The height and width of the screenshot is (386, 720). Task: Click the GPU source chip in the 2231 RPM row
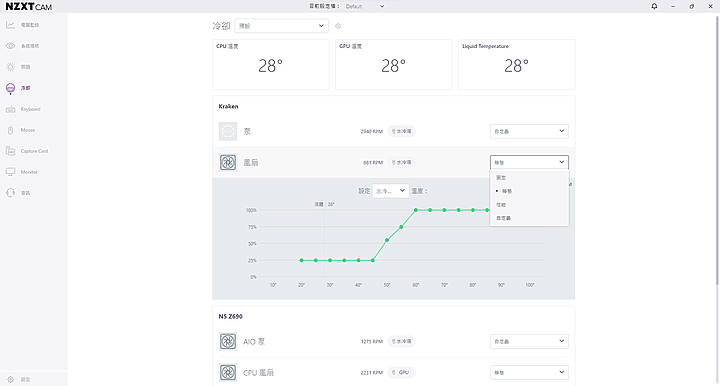401,373
